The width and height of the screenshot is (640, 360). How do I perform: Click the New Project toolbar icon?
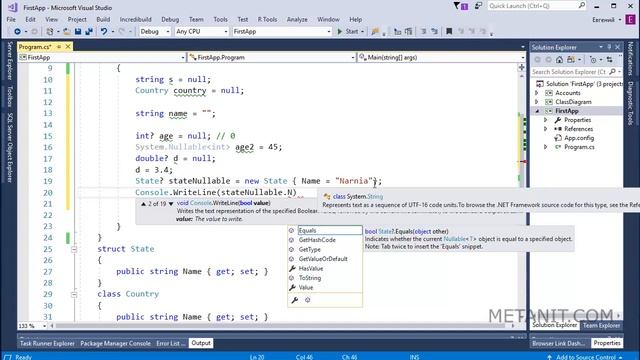pyautogui.click(x=50, y=31)
